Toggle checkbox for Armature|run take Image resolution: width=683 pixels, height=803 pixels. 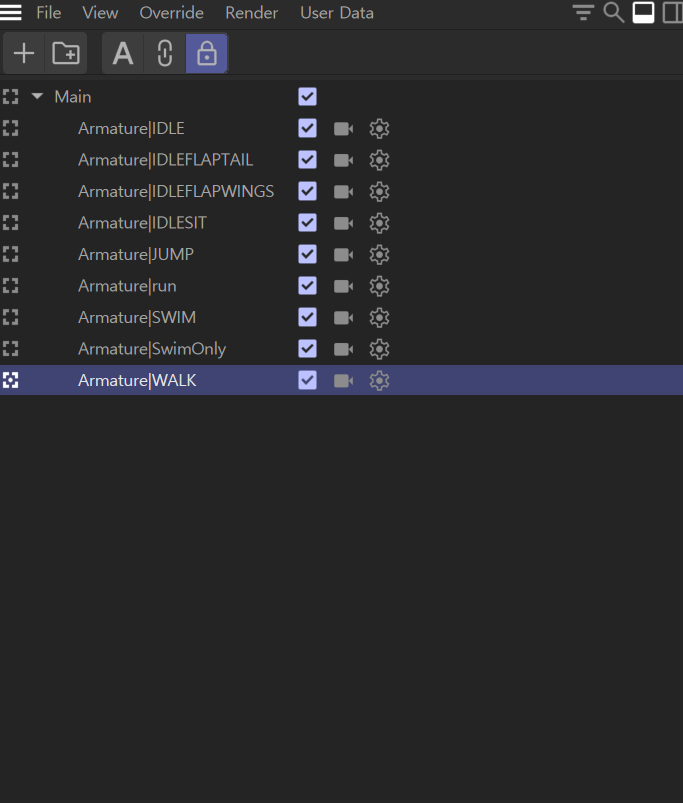click(x=307, y=286)
